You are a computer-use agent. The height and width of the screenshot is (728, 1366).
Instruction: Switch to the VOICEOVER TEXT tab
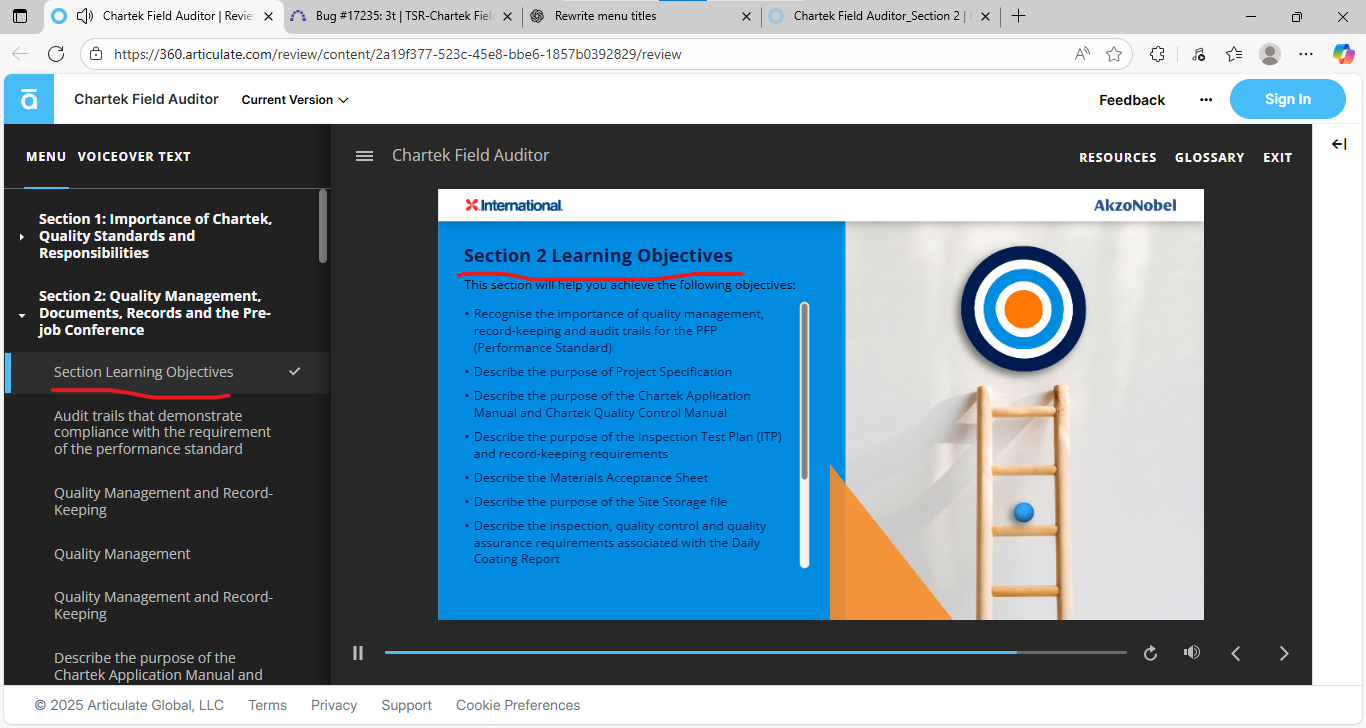point(133,156)
